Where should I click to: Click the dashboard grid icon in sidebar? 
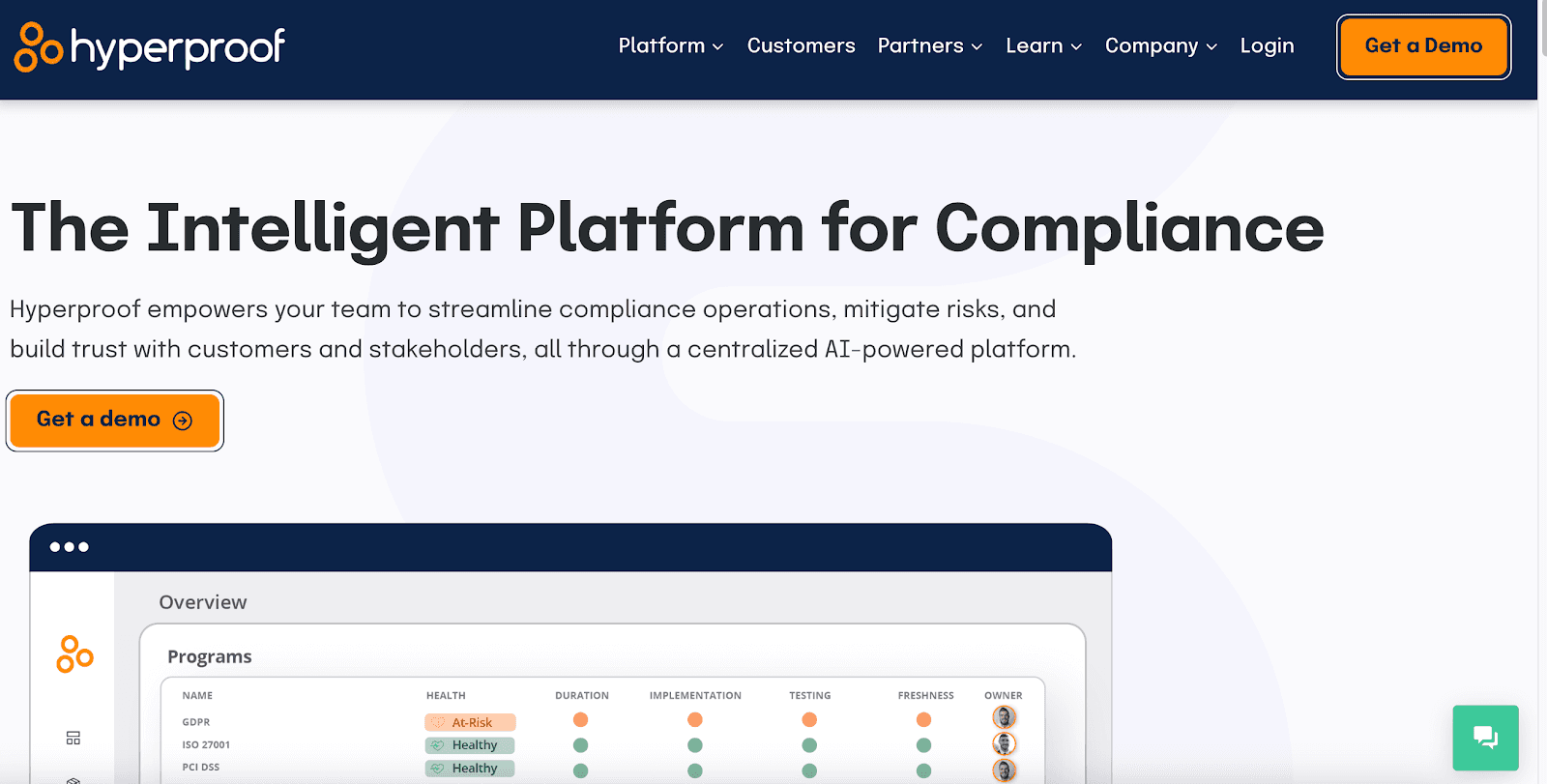click(x=73, y=738)
